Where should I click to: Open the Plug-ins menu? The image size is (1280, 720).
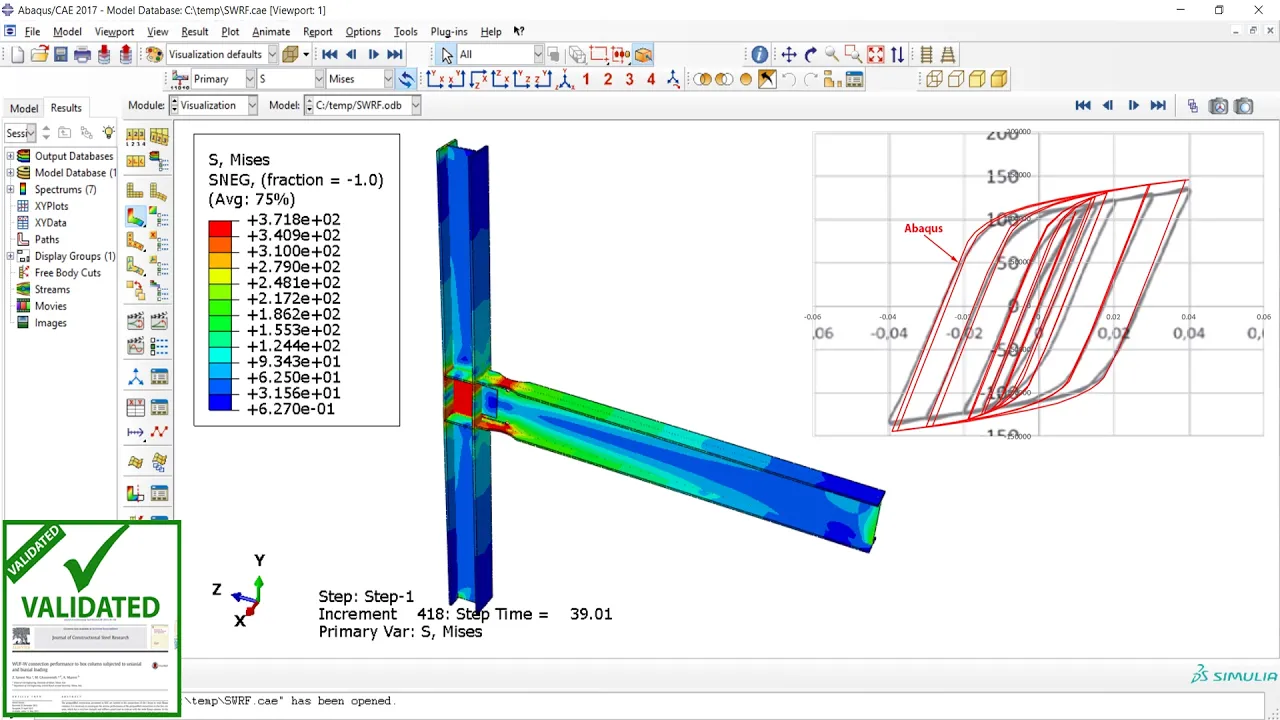click(x=448, y=31)
